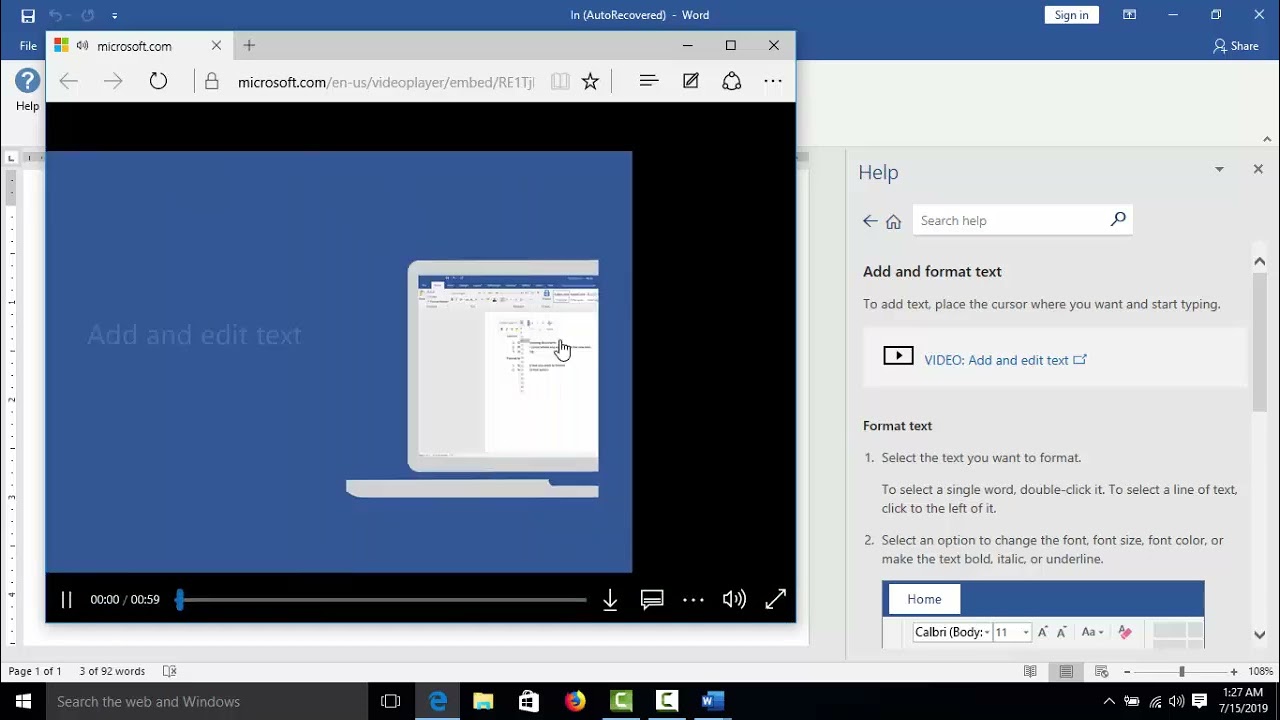Go back in Edge browser
Image resolution: width=1280 pixels, height=720 pixels.
pyautogui.click(x=68, y=82)
